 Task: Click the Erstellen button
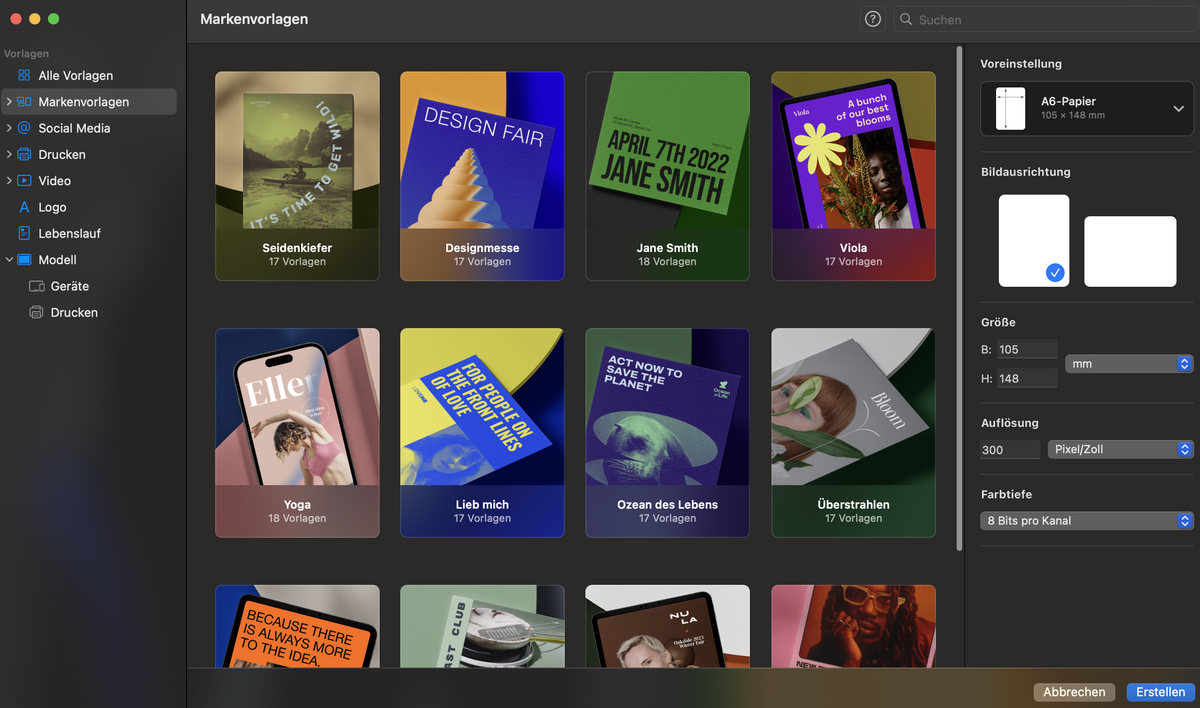coord(1160,692)
